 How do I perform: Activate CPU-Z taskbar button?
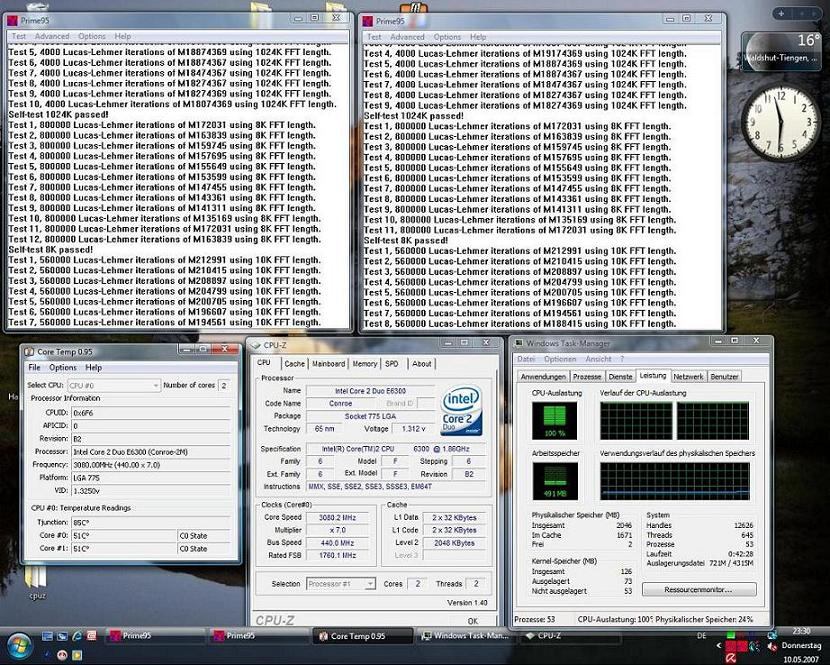pos(570,636)
